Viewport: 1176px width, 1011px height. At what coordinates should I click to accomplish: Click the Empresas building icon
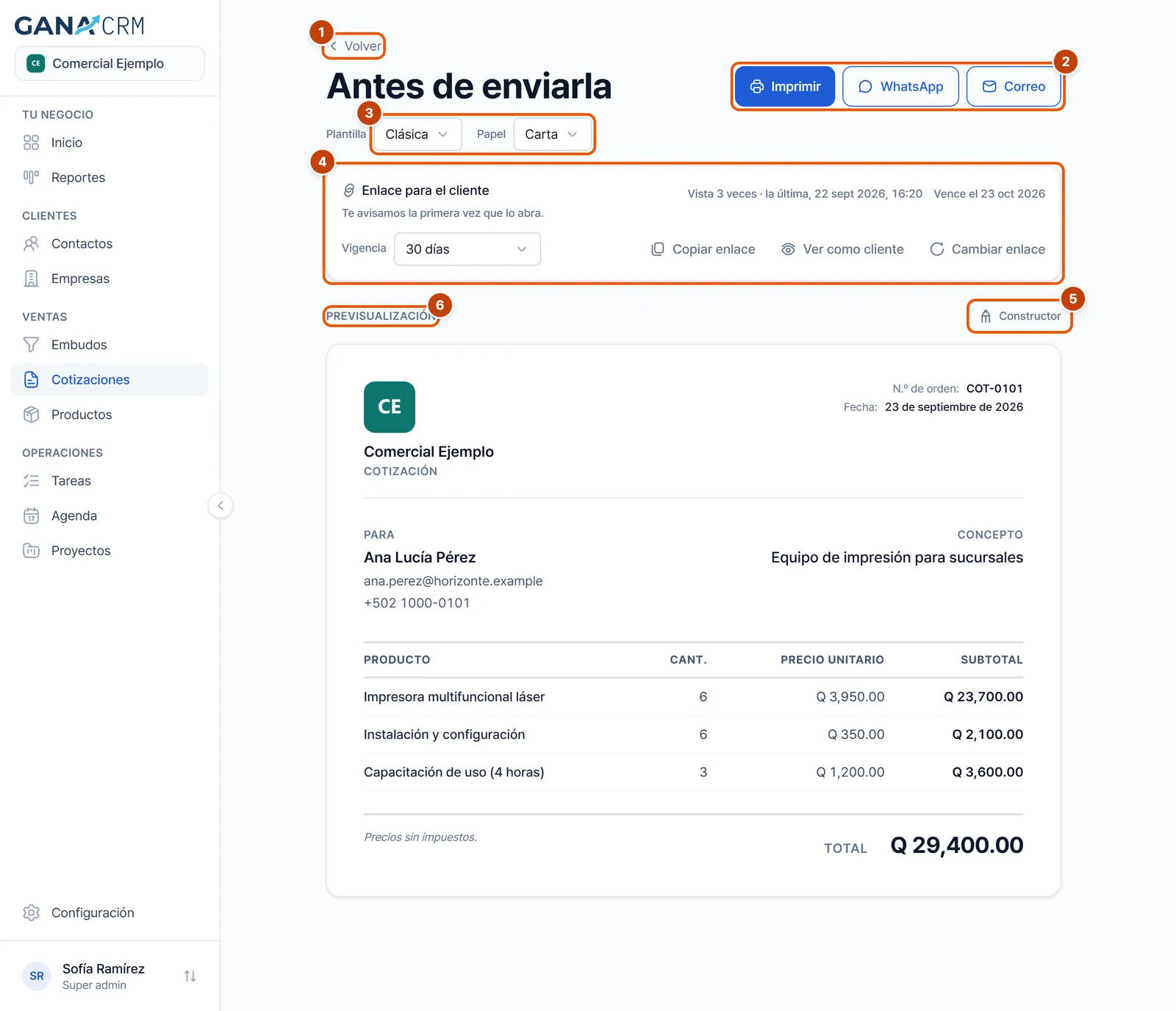click(x=31, y=279)
